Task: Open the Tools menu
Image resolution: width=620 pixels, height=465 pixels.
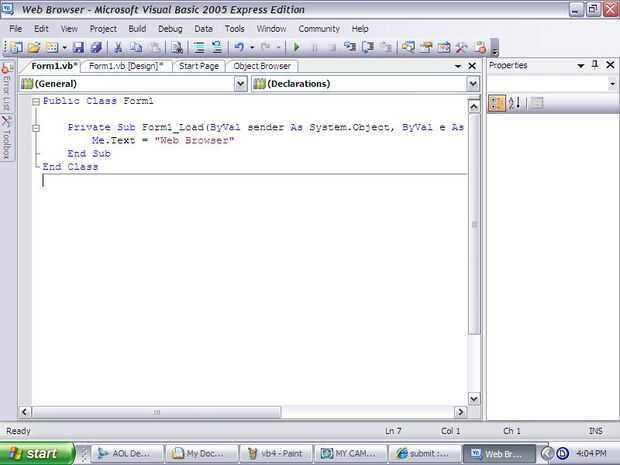Action: click(234, 29)
